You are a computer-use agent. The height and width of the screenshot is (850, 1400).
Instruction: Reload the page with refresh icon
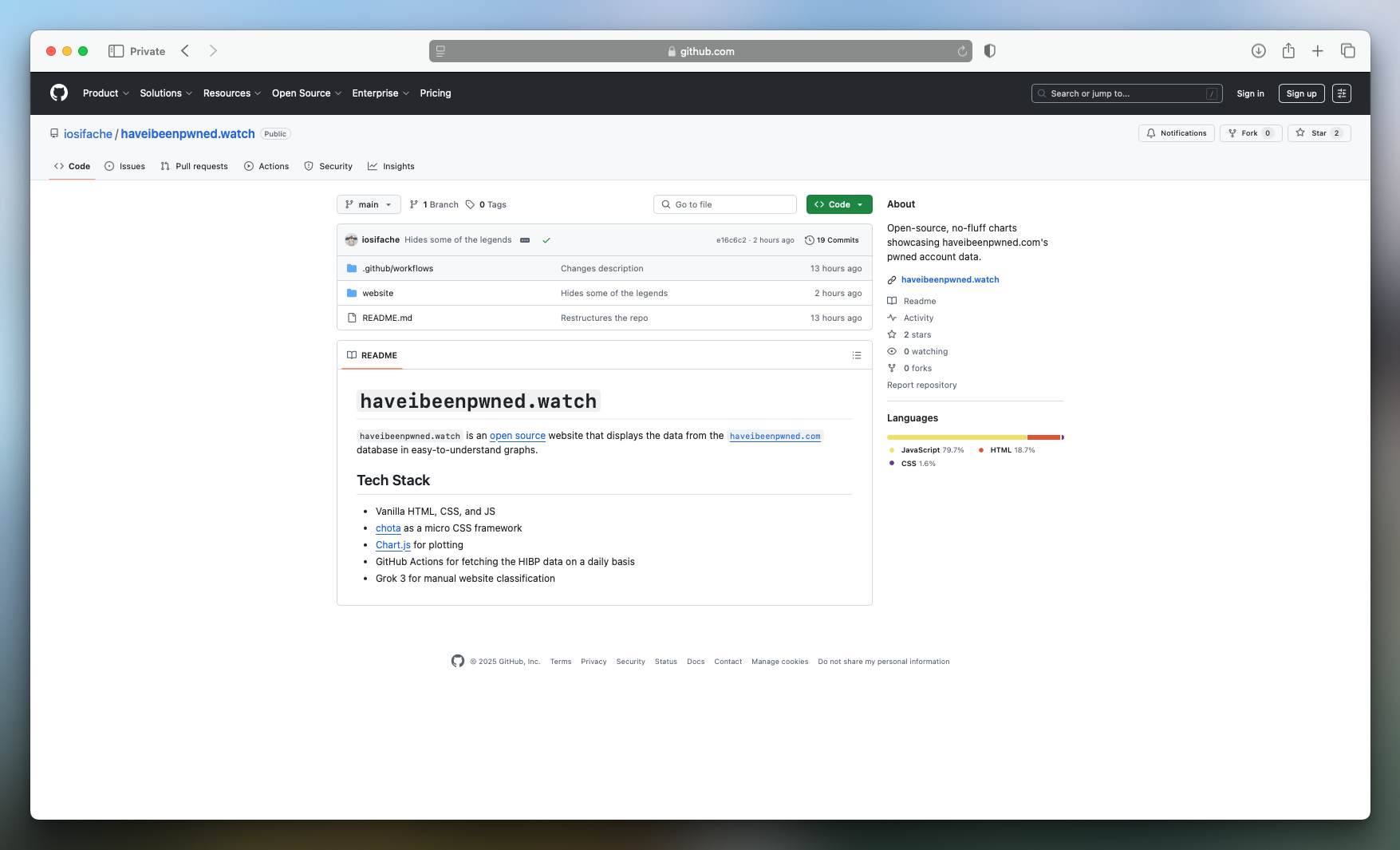pyautogui.click(x=962, y=51)
